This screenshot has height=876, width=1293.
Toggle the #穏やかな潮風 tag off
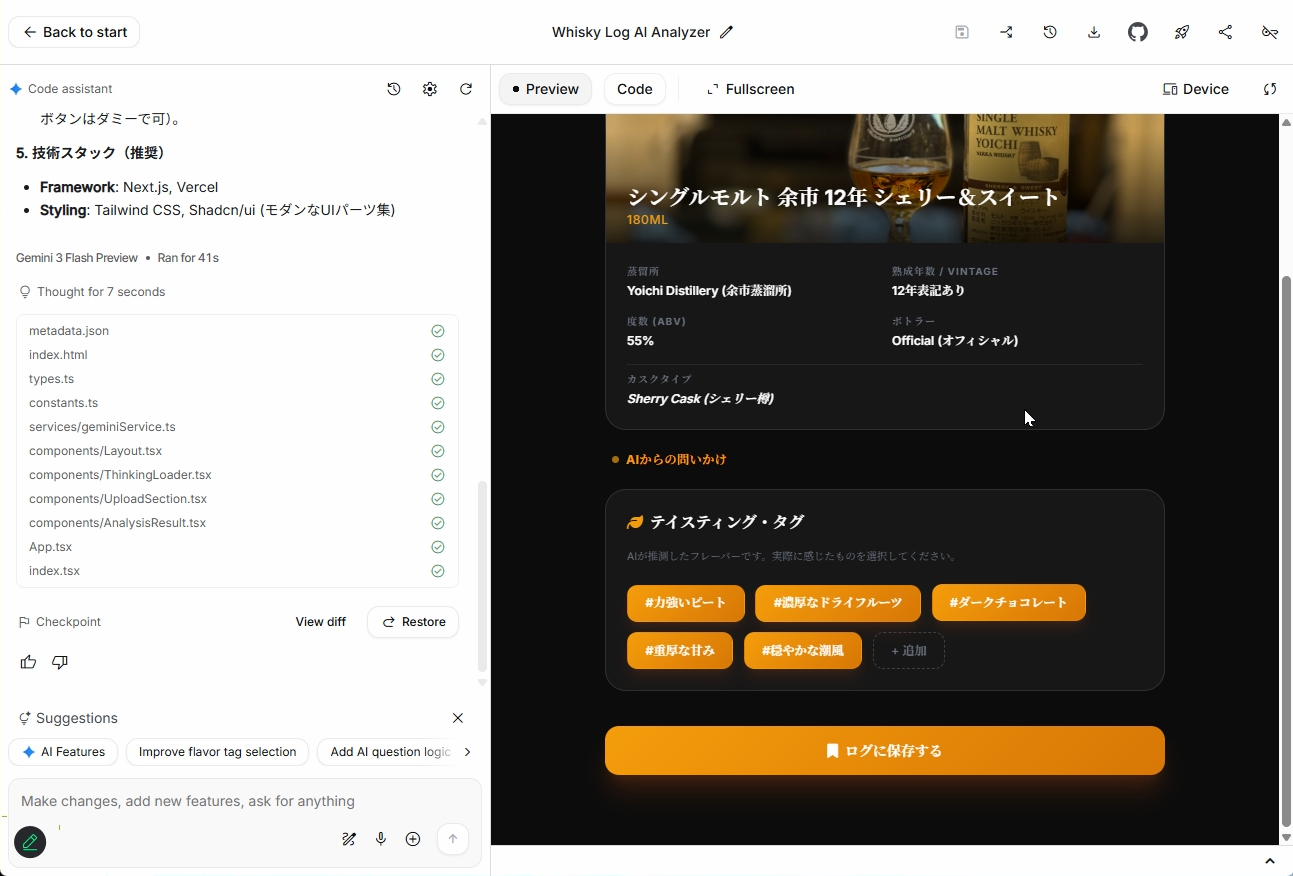click(802, 650)
